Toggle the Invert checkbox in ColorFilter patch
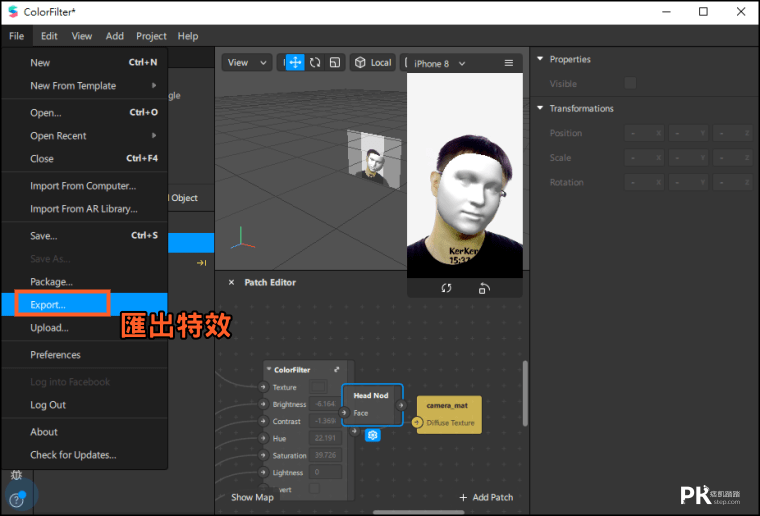 point(315,488)
